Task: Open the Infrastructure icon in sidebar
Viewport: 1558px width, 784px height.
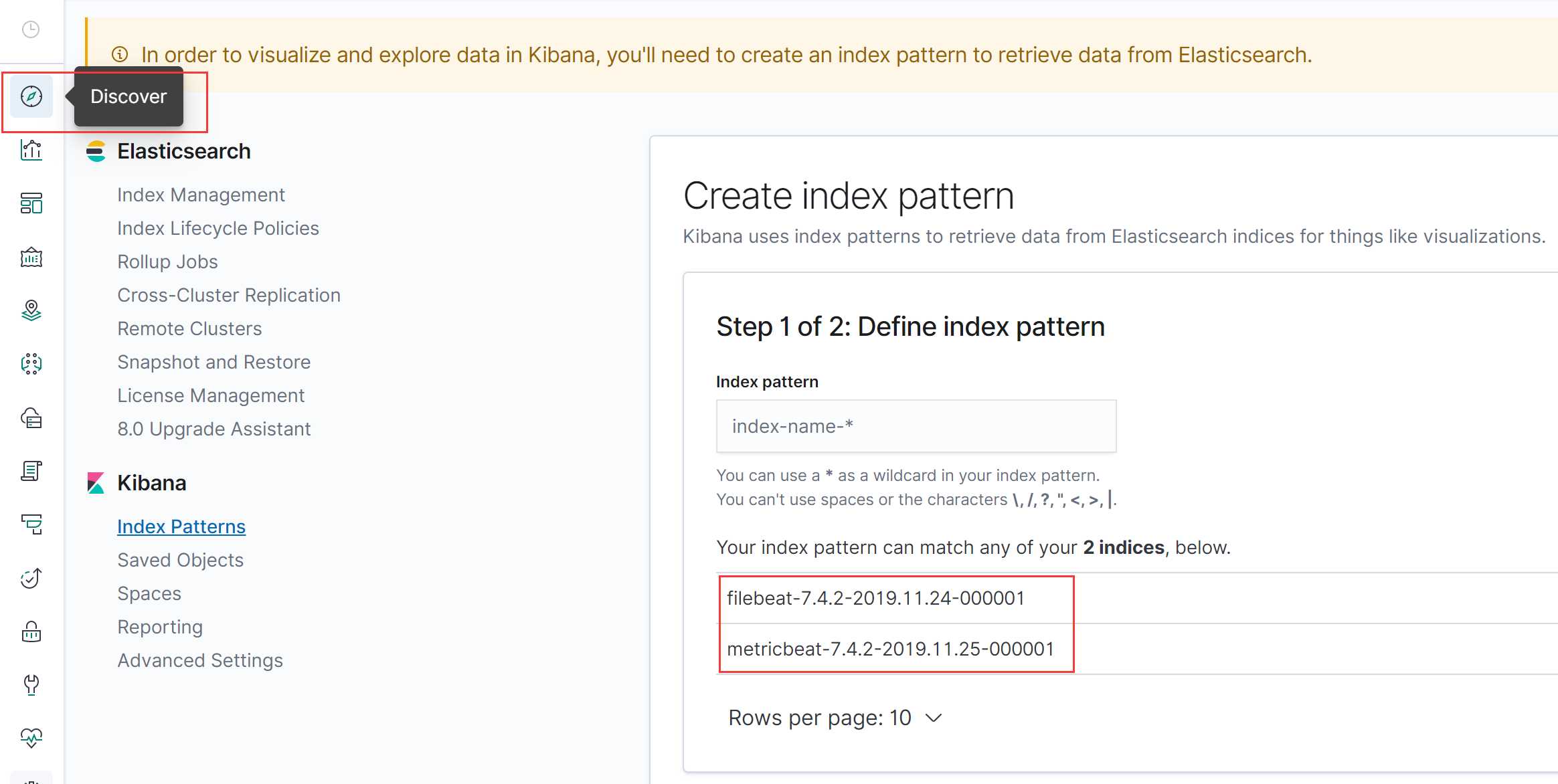Action: pos(31,418)
